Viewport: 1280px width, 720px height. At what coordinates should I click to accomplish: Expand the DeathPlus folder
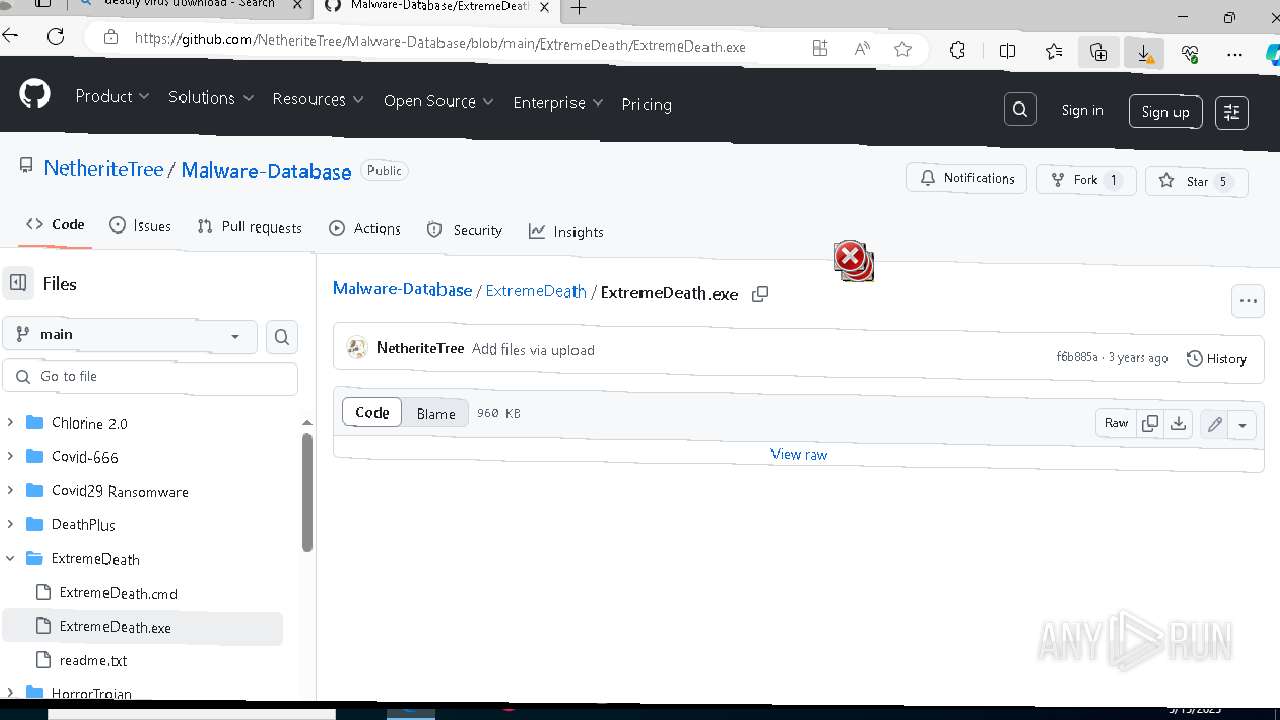point(10,524)
